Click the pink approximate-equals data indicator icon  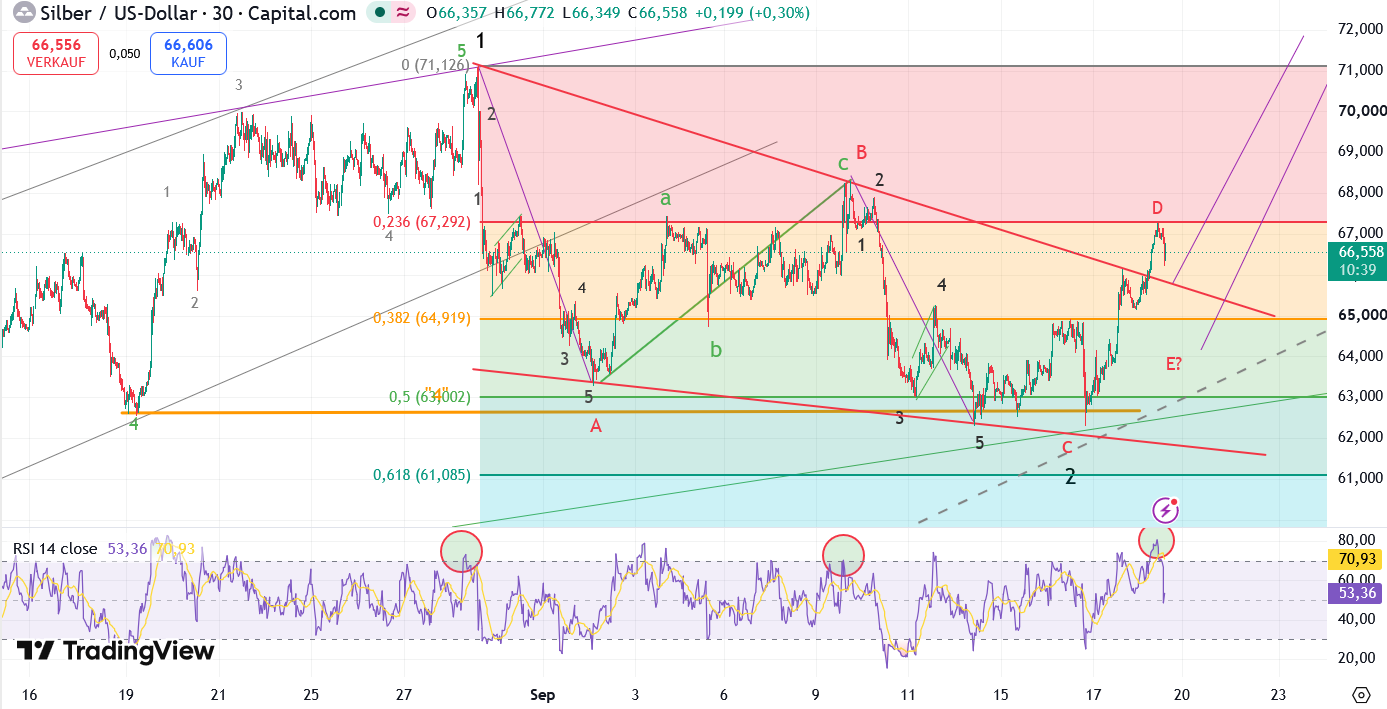click(402, 13)
